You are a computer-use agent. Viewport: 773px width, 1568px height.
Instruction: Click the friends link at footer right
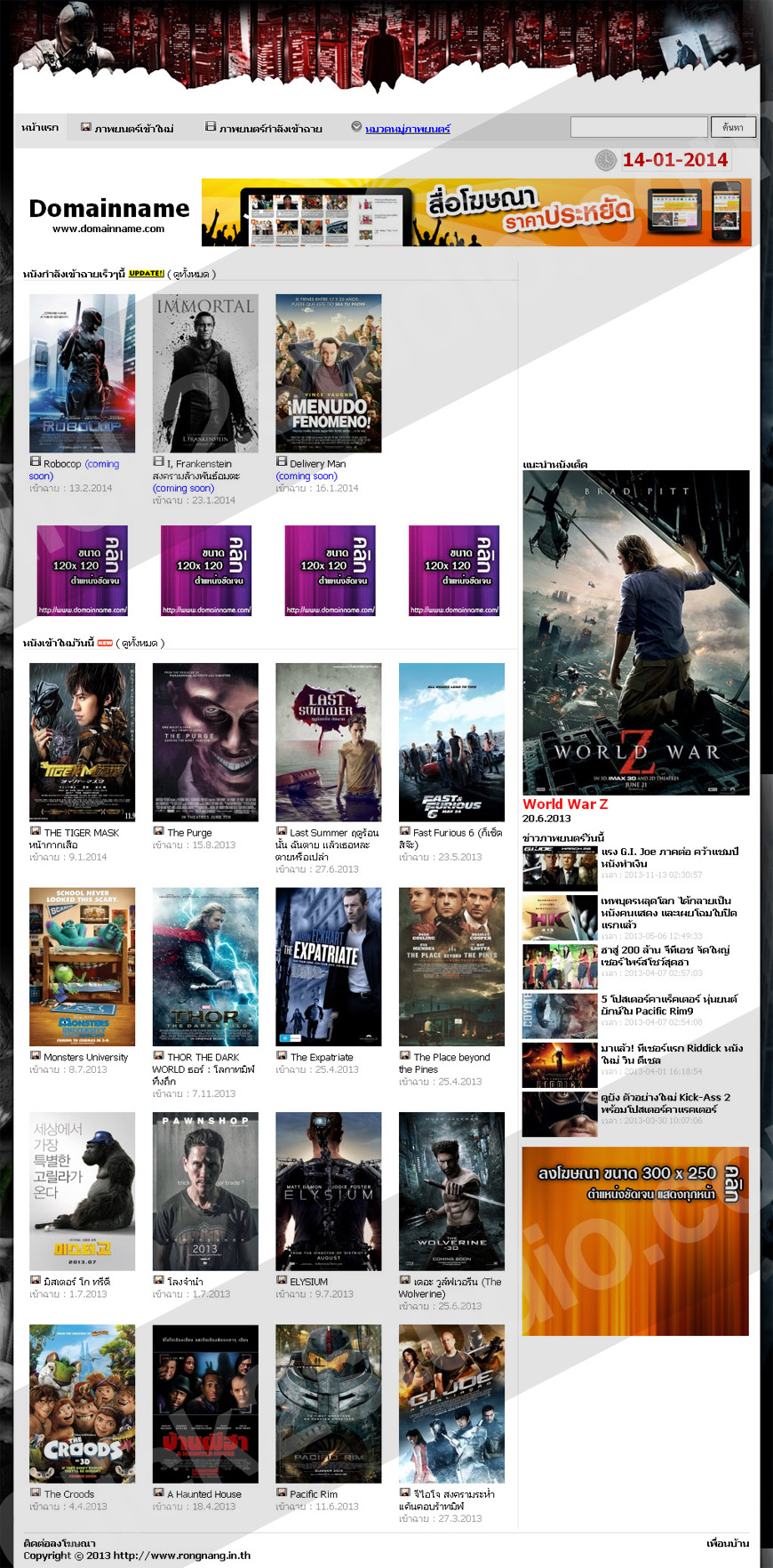point(728,1543)
